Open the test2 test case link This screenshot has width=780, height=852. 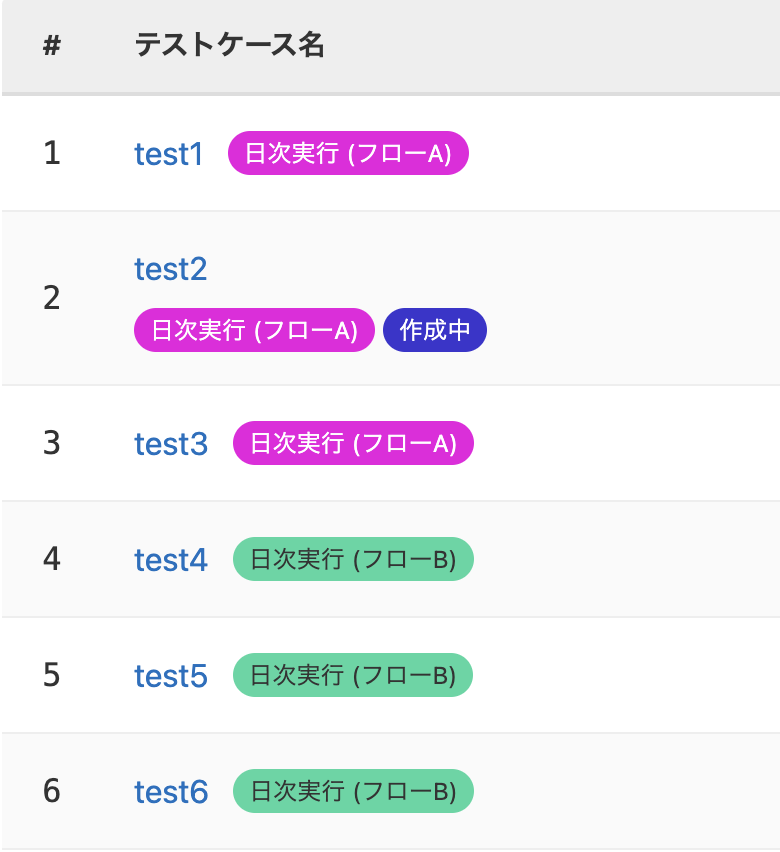pos(171,269)
